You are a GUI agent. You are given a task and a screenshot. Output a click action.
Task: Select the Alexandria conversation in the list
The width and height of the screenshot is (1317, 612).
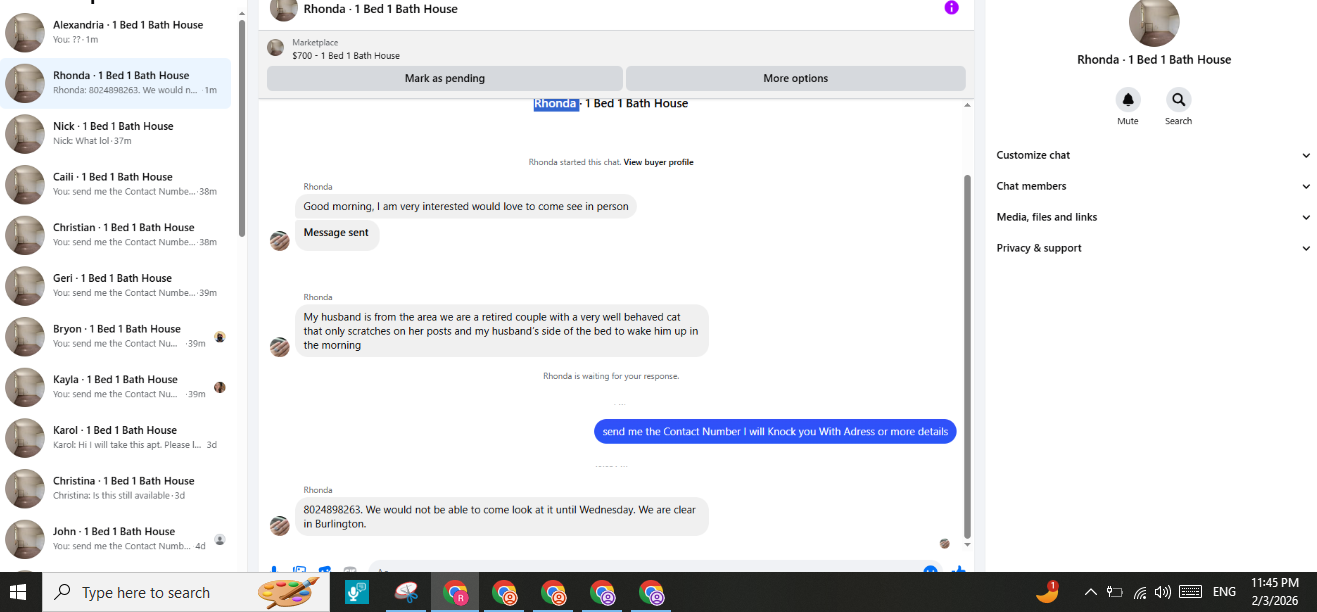click(x=116, y=32)
